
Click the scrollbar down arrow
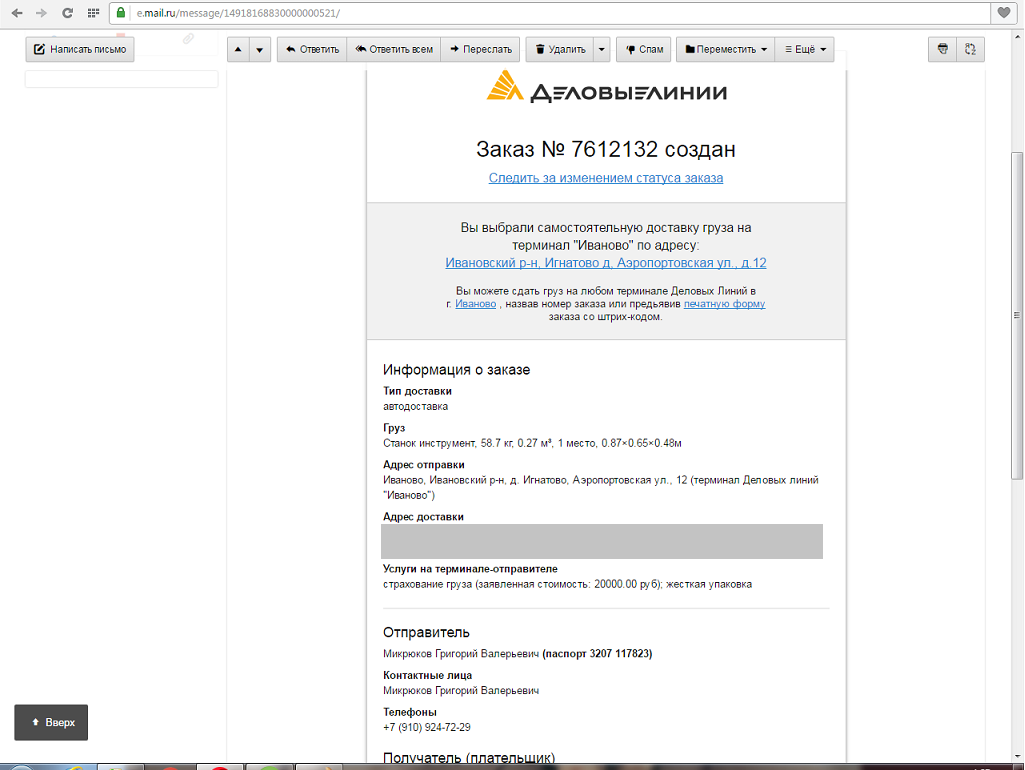[x=1017, y=756]
